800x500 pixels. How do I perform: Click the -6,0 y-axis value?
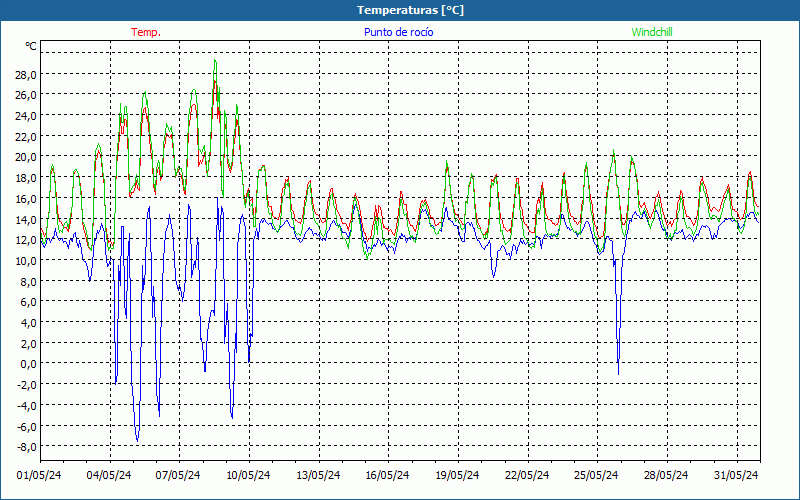click(27, 426)
